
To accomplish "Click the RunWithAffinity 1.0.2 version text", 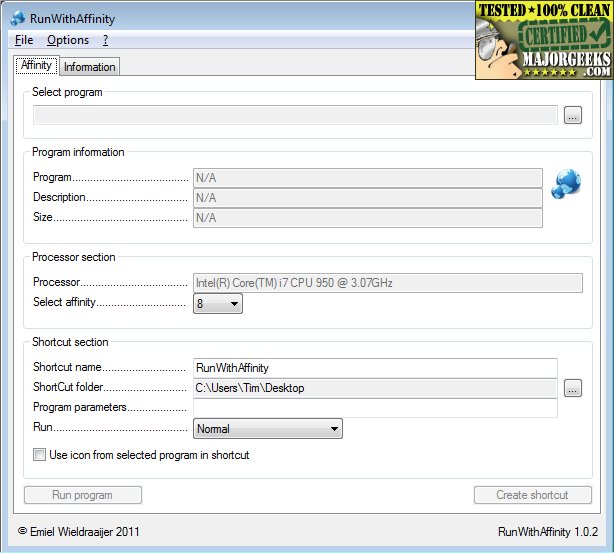I will (548, 532).
